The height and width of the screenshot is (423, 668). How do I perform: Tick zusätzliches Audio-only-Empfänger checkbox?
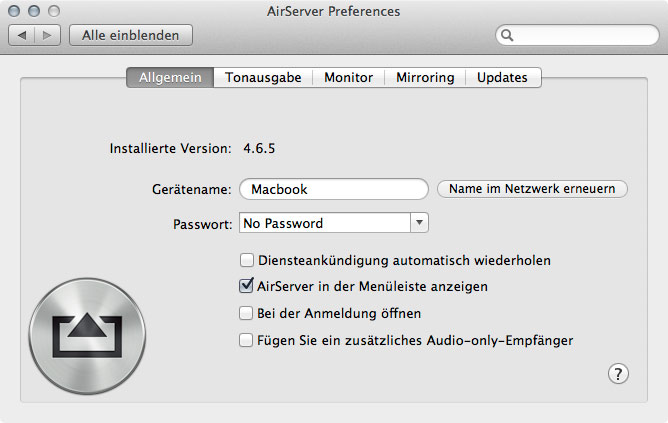click(246, 340)
